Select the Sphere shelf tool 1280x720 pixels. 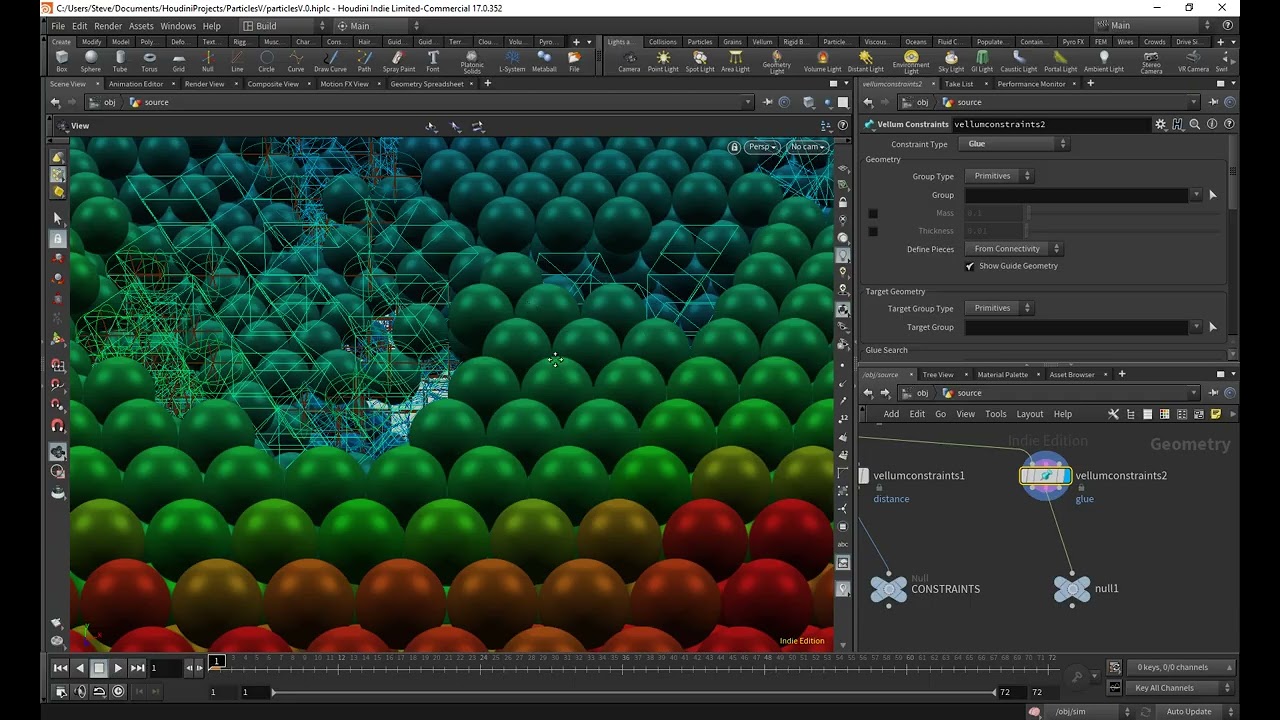(x=91, y=62)
